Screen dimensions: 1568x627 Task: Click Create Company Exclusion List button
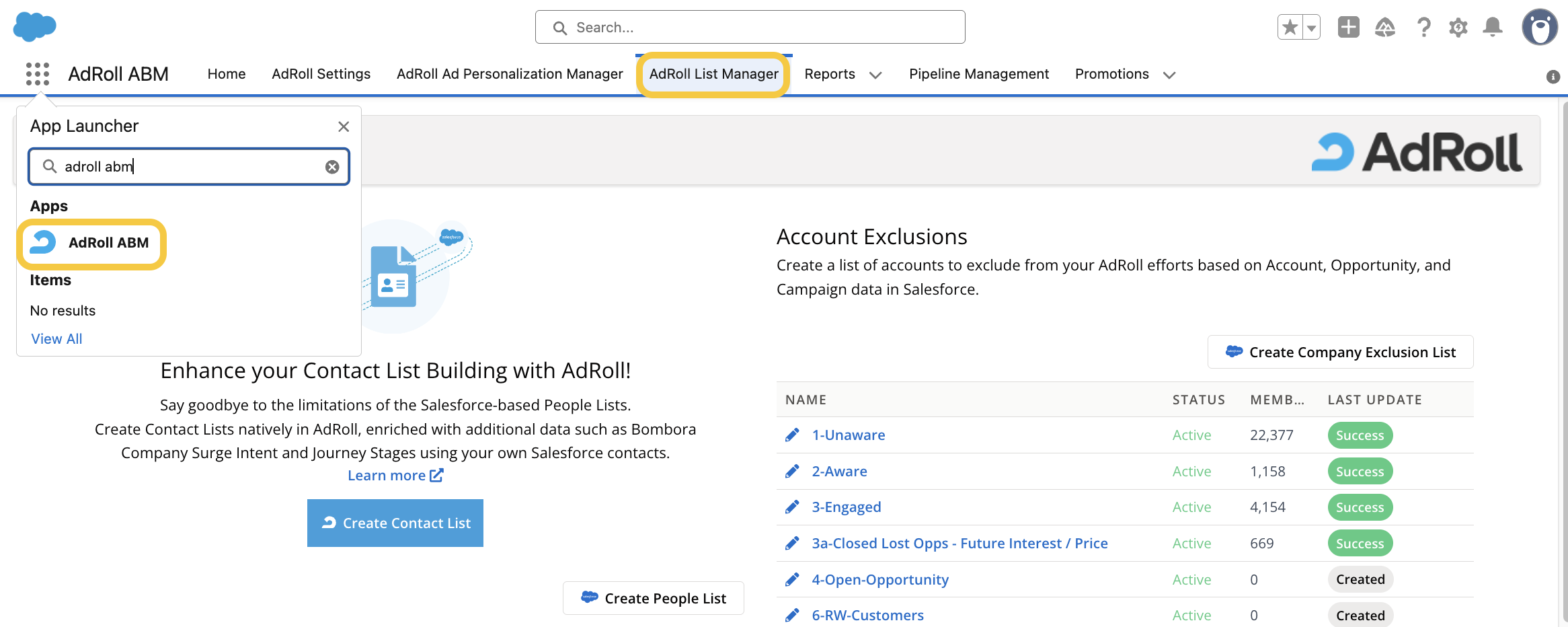tap(1341, 352)
